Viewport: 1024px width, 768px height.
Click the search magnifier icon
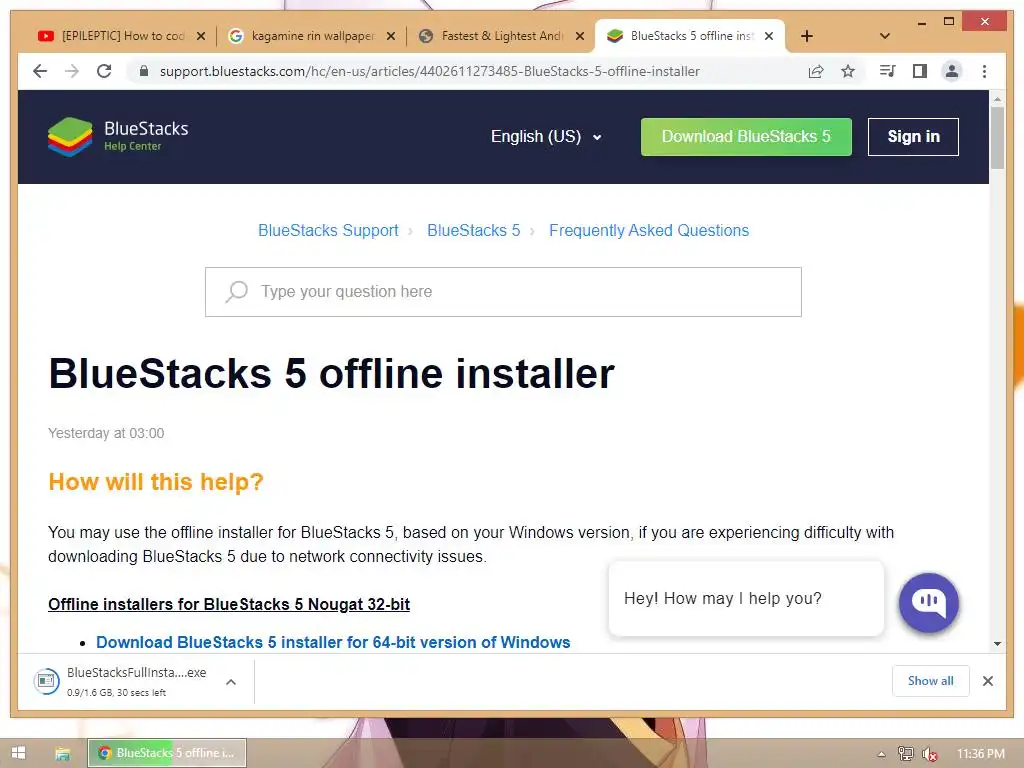[x=236, y=291]
